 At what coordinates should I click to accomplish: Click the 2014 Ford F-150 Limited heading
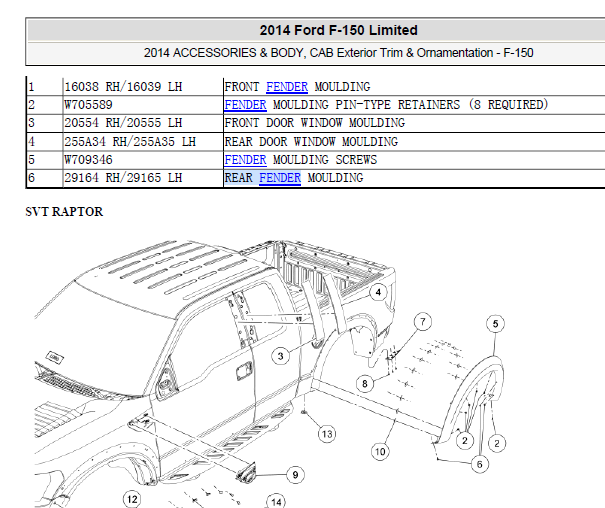pos(338,30)
